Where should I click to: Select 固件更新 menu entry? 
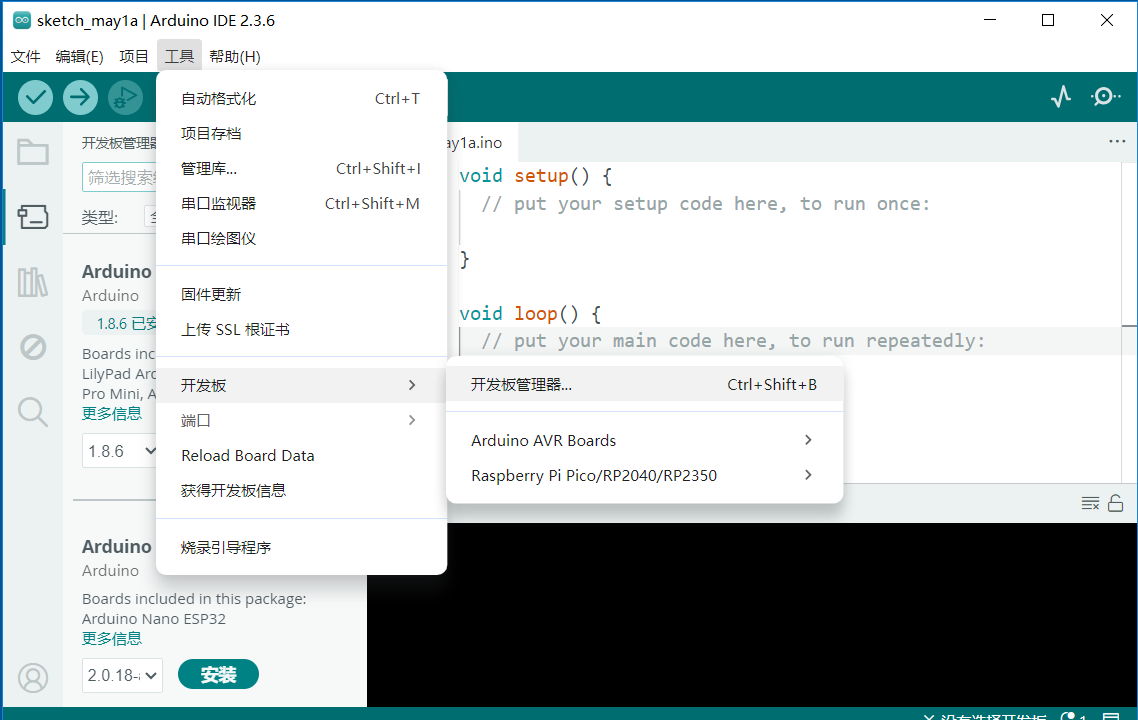(x=301, y=294)
